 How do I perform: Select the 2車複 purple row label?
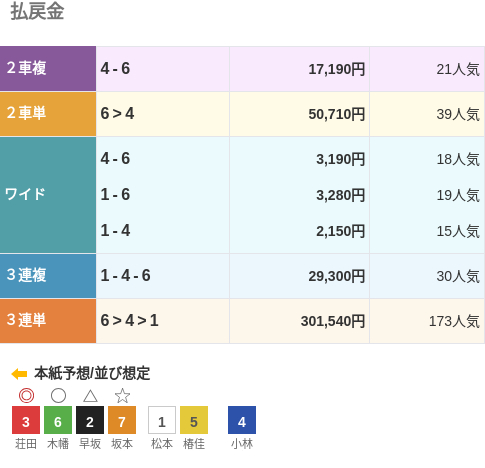48,69
